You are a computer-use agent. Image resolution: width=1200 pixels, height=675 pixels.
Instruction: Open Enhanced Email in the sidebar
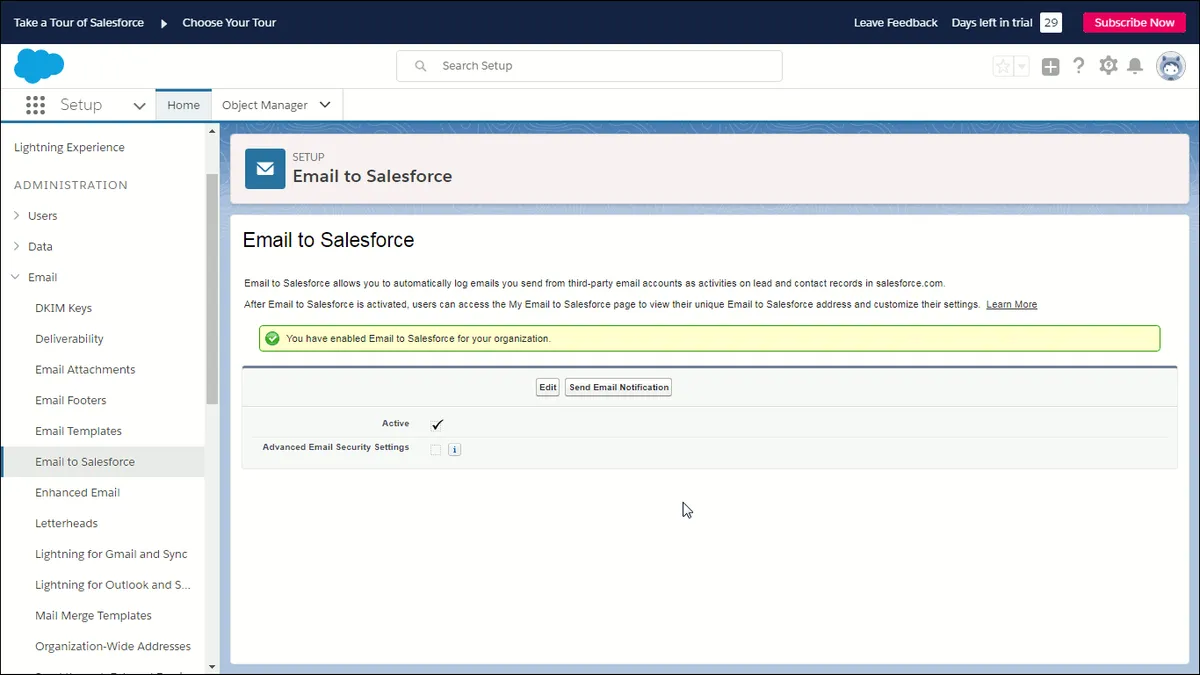point(77,493)
